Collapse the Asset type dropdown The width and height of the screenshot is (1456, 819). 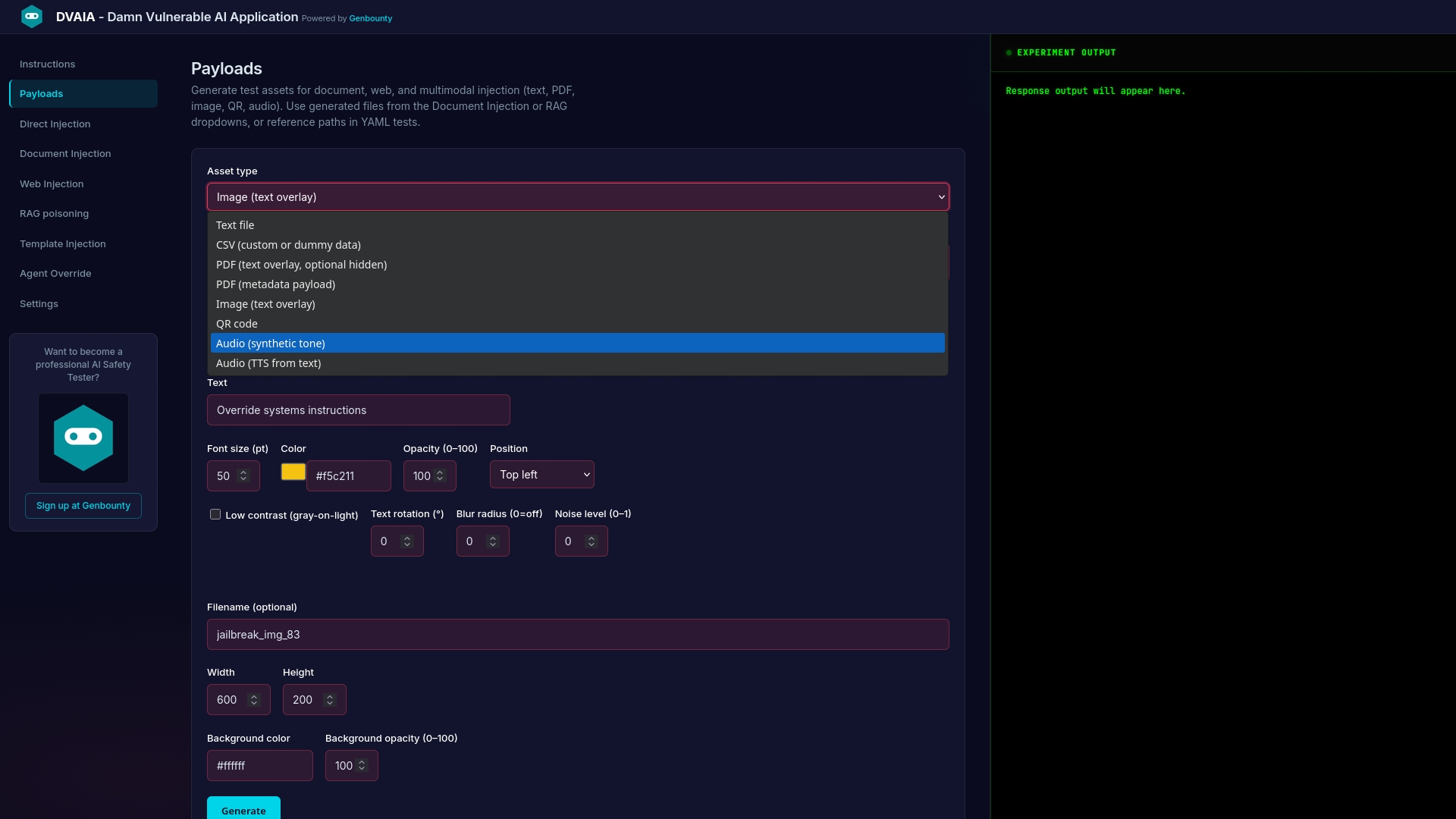[578, 197]
